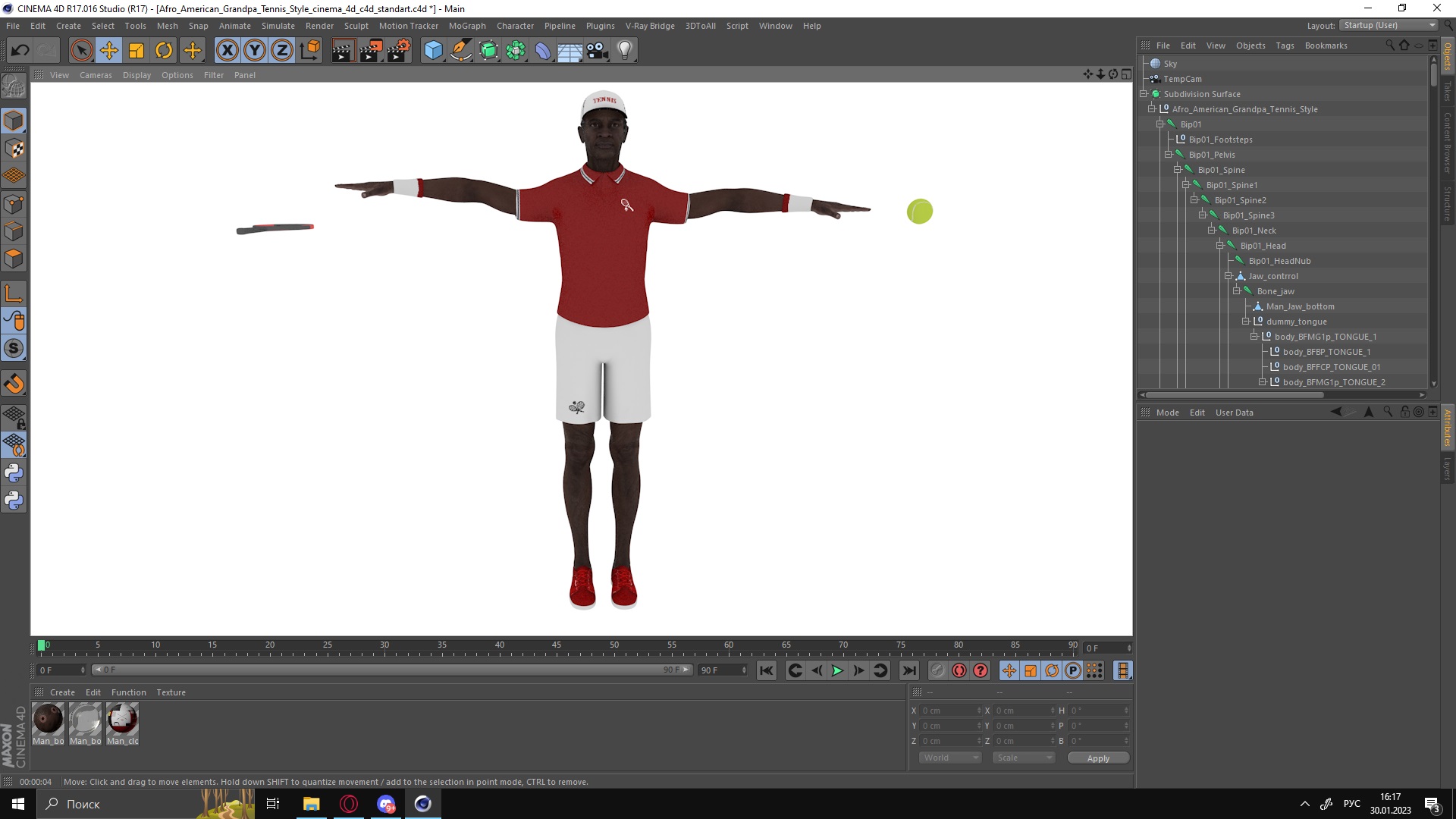Open the floor environment objects icon
1456x819 pixels.
[570, 51]
